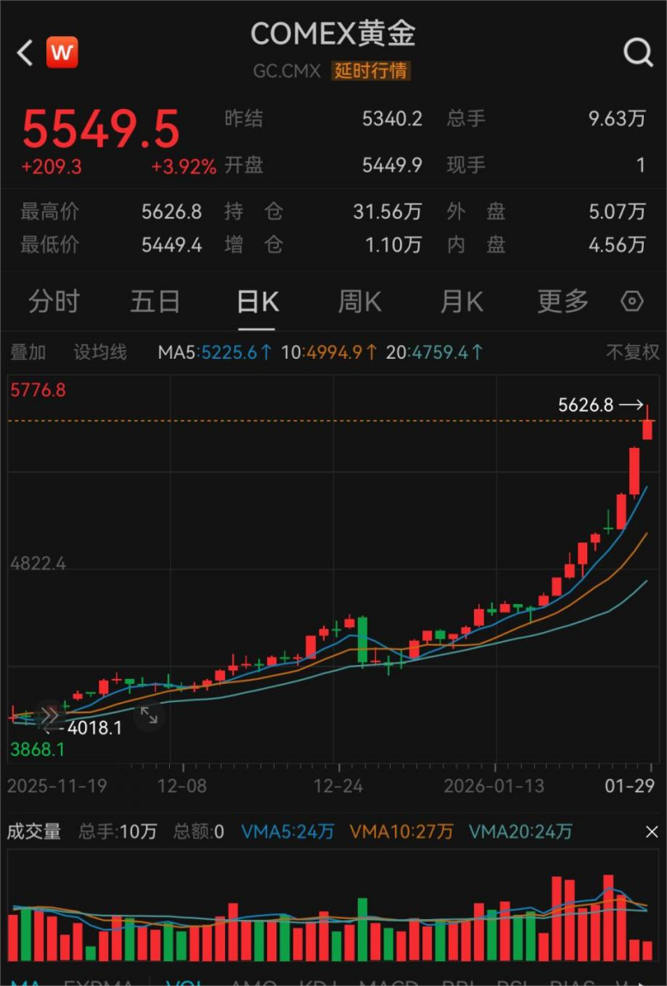Expand chart to fullscreen view

(148, 715)
